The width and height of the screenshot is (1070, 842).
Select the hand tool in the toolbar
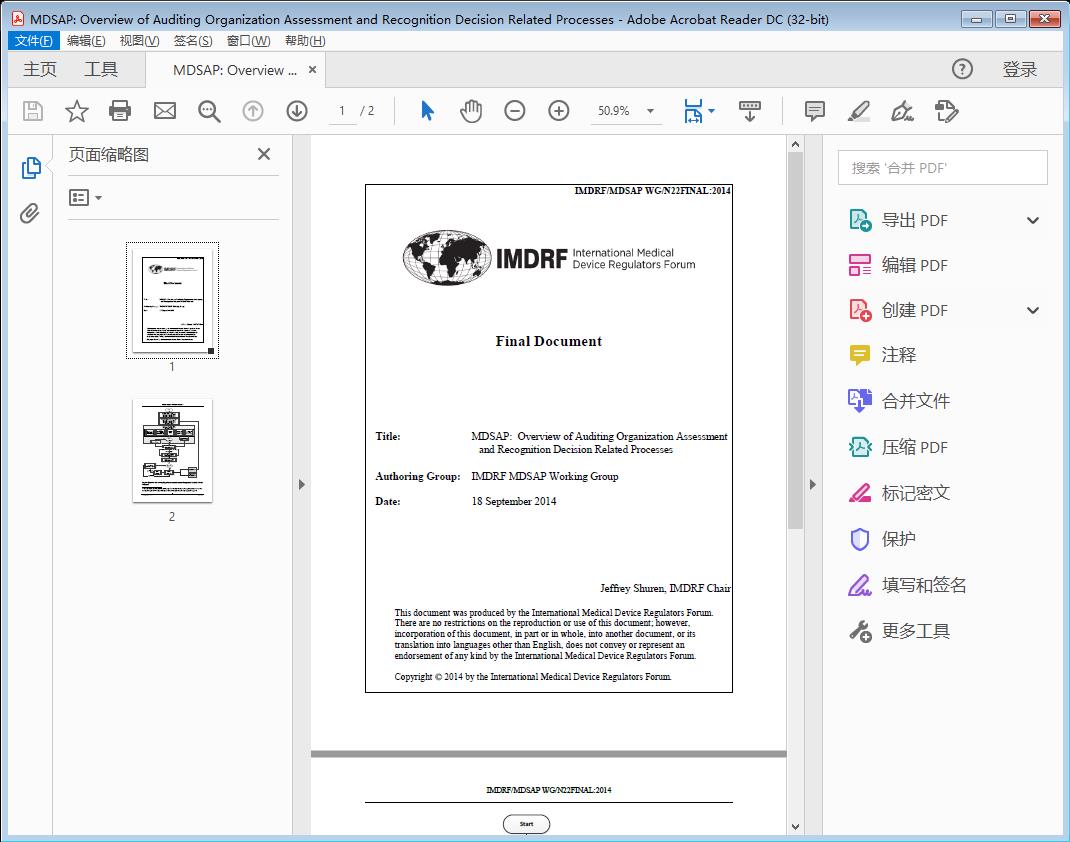pos(470,110)
